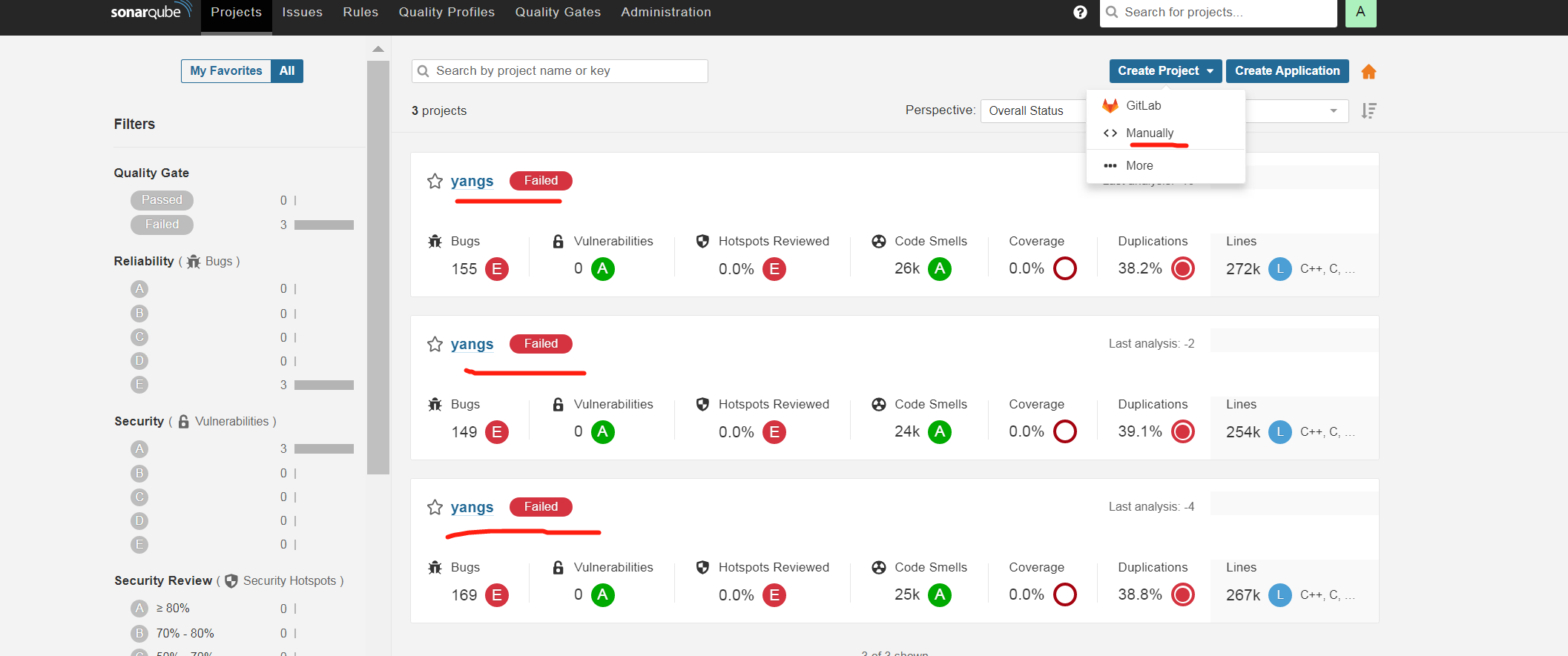This screenshot has width=1568, height=656.
Task: Click code smells A rating beside 26k
Action: (x=940, y=268)
